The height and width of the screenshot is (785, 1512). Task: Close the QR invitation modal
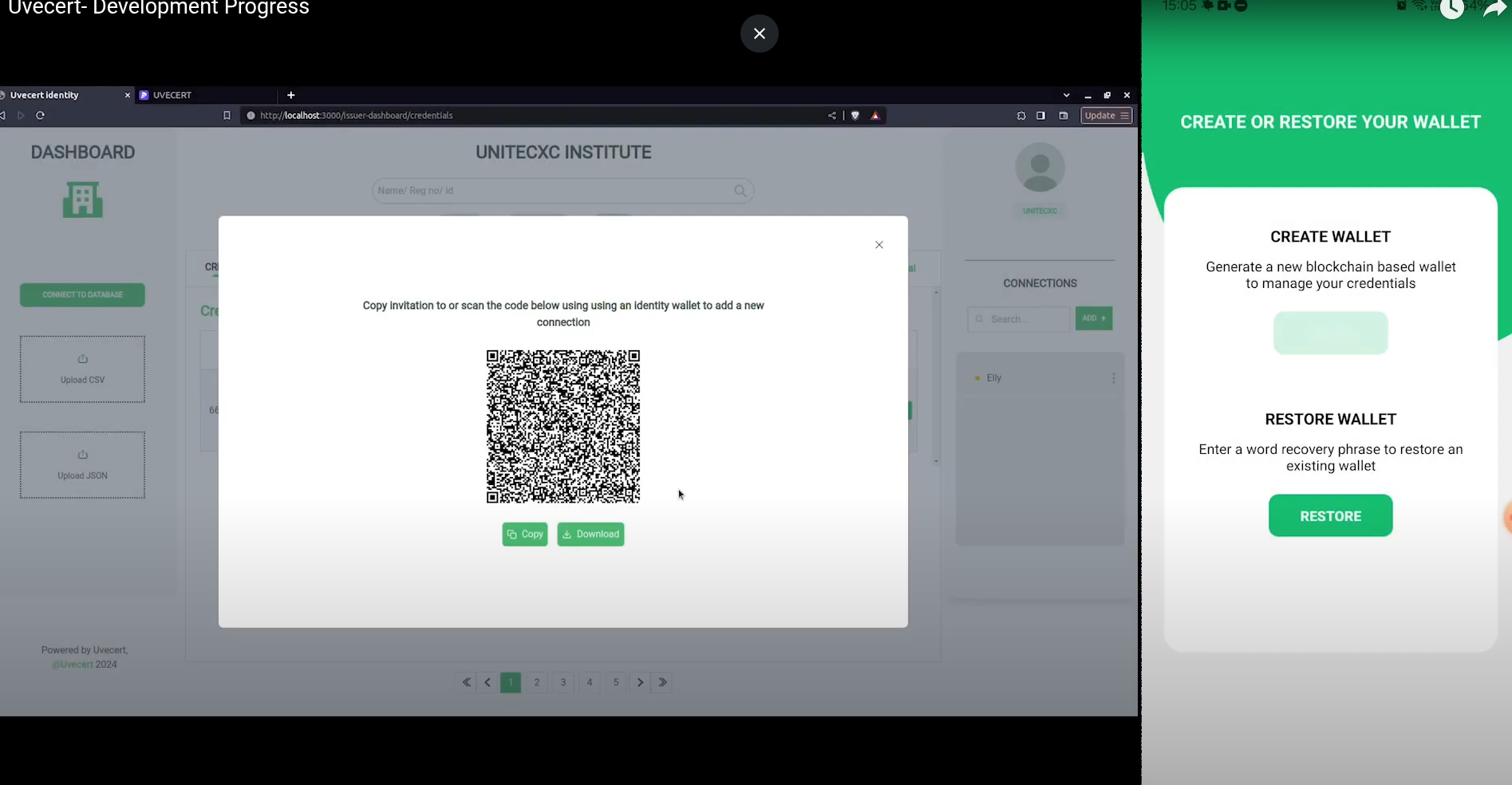tap(878, 245)
